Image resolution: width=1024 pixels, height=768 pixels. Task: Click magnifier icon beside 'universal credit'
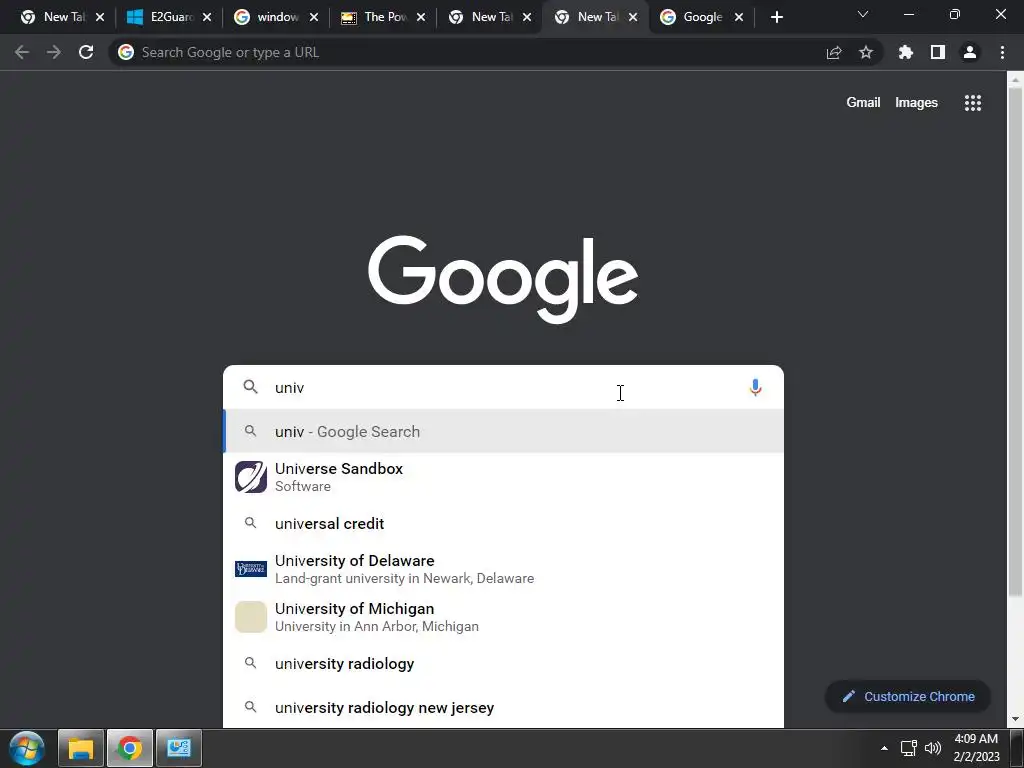click(x=250, y=522)
